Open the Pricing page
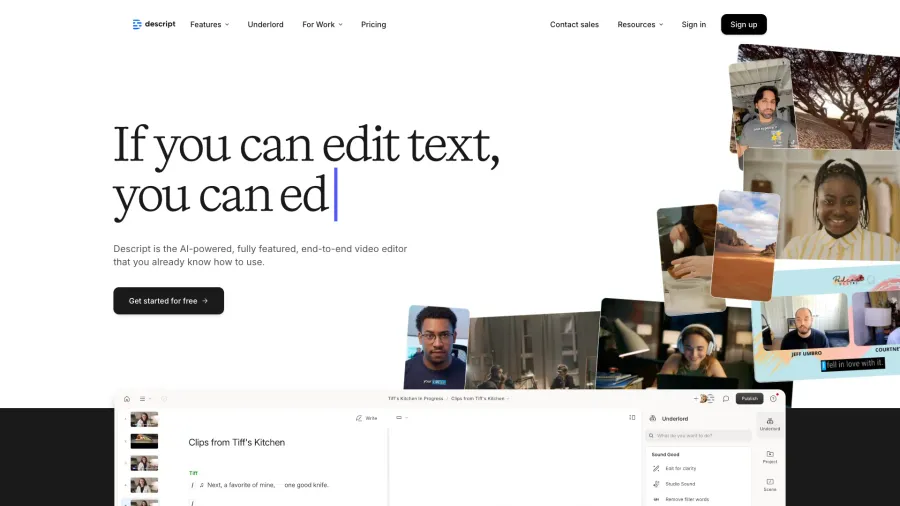Viewport: 900px width, 506px height. point(374,24)
